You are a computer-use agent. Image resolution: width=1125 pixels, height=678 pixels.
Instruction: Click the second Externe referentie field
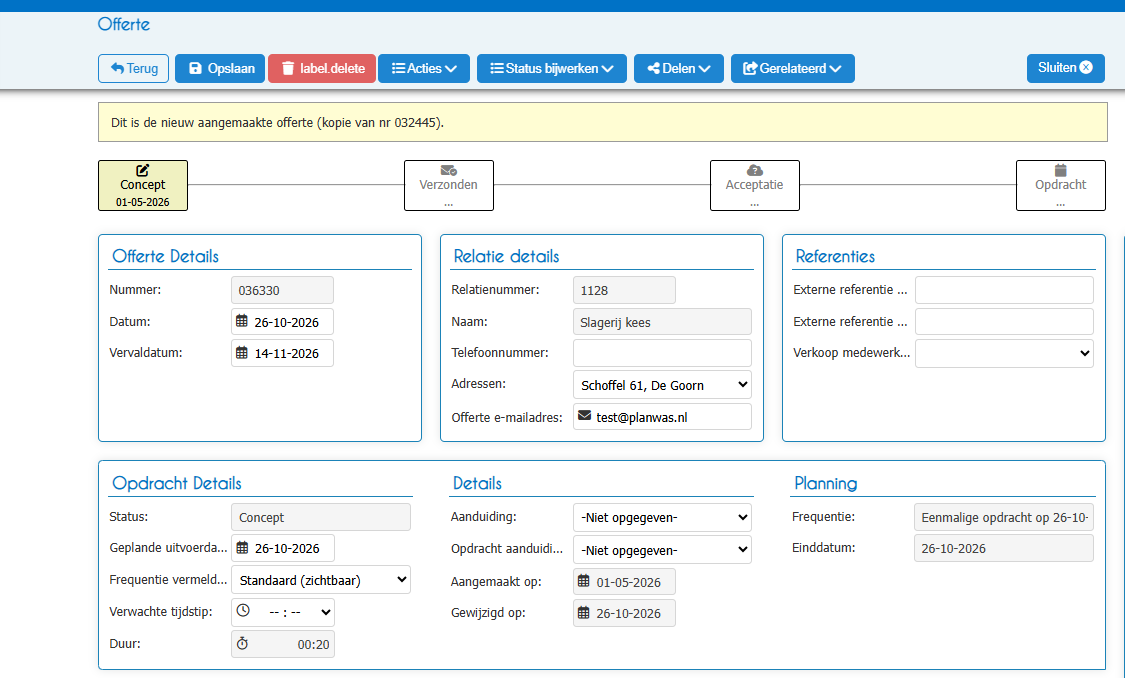point(1004,321)
